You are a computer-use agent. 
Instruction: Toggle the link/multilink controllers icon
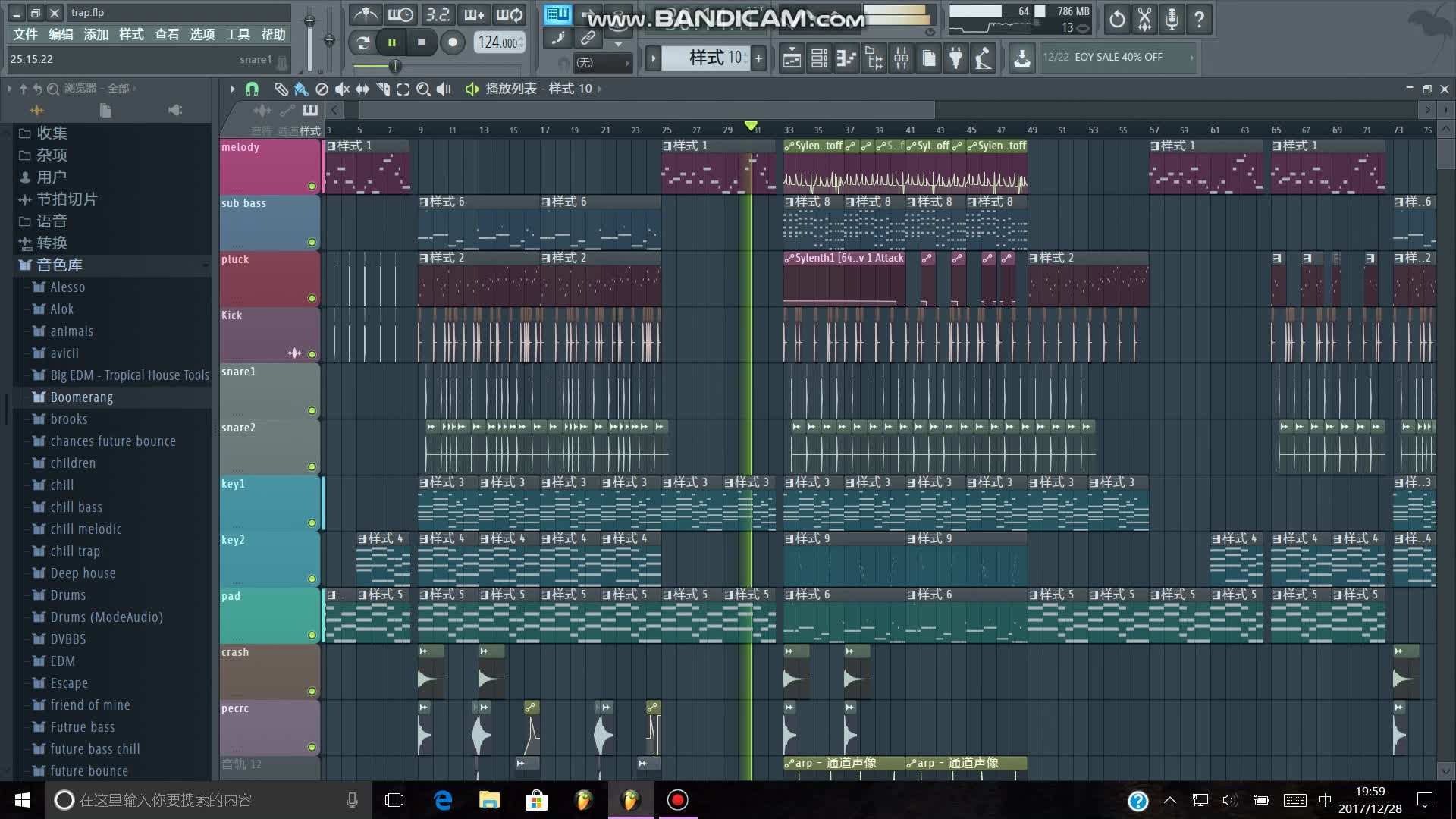pos(588,38)
